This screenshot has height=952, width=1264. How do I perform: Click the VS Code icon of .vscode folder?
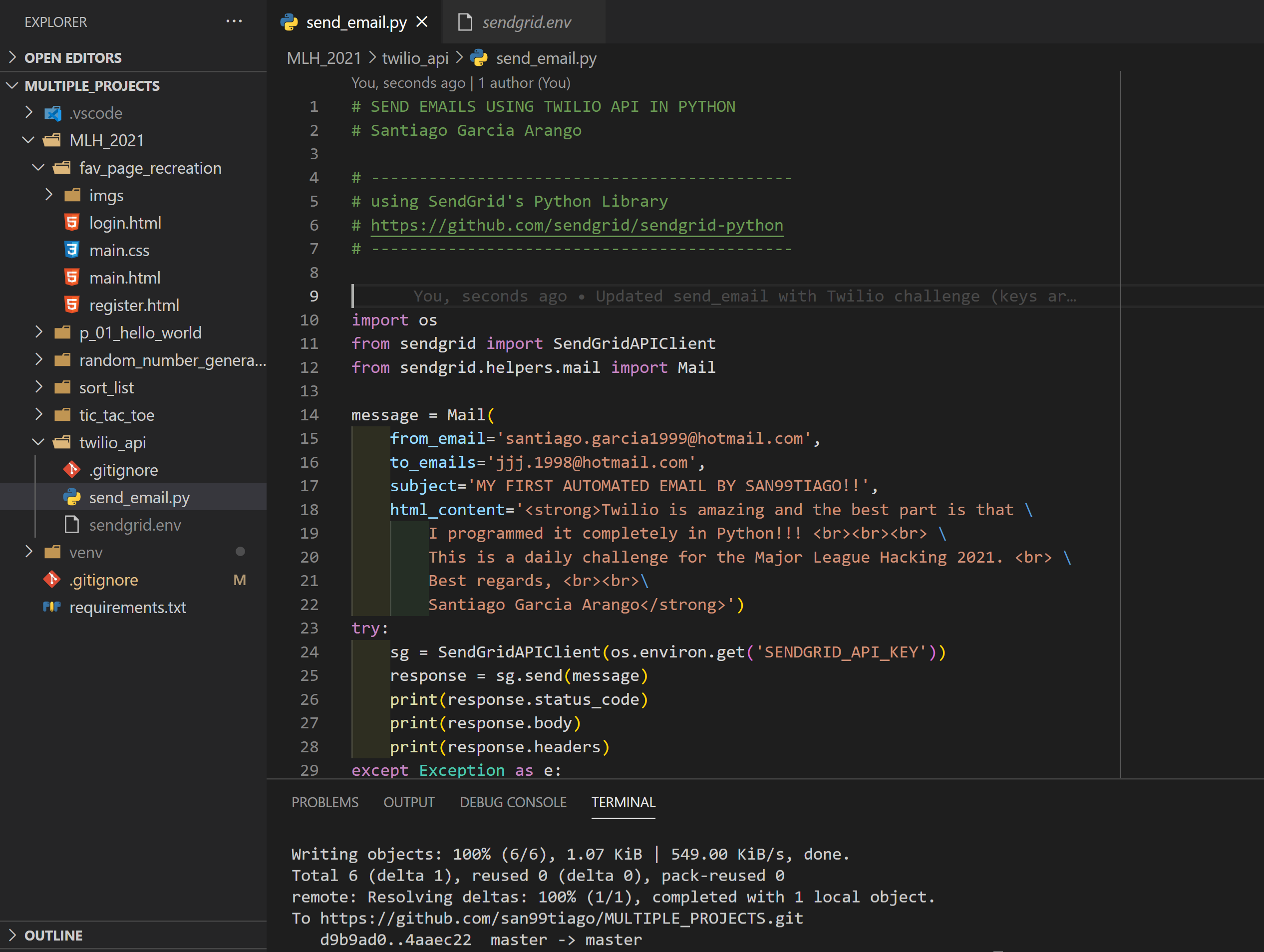(x=52, y=112)
